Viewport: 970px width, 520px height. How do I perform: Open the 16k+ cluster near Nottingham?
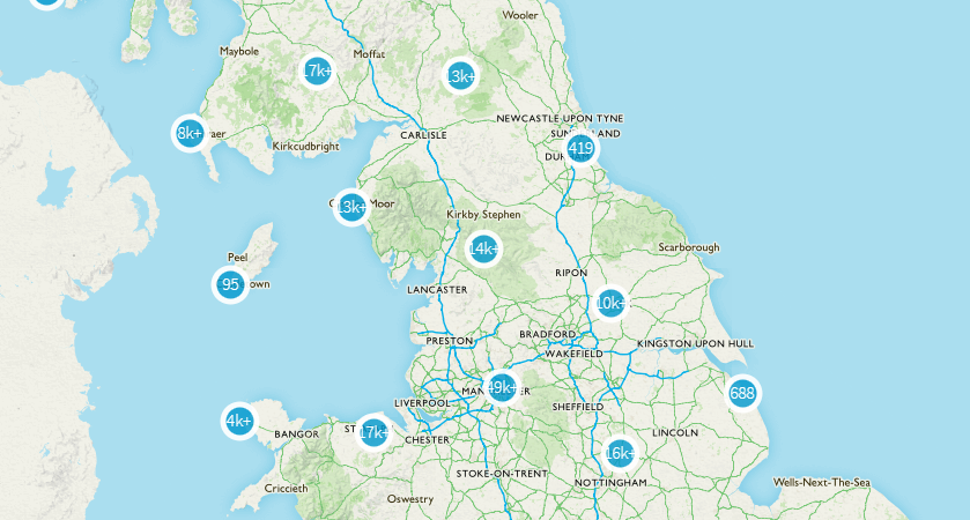click(619, 454)
